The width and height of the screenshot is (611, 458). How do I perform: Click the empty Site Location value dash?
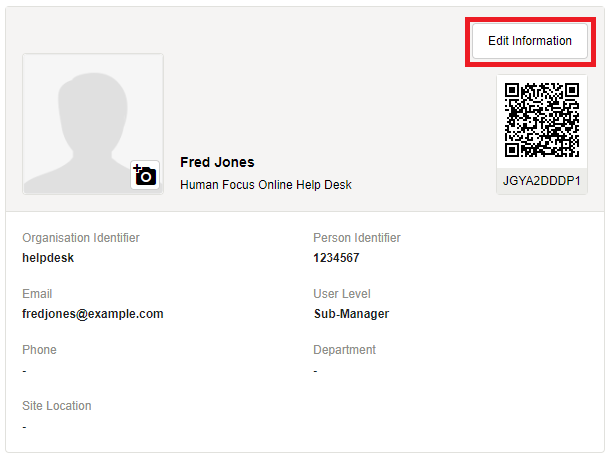(x=25, y=427)
